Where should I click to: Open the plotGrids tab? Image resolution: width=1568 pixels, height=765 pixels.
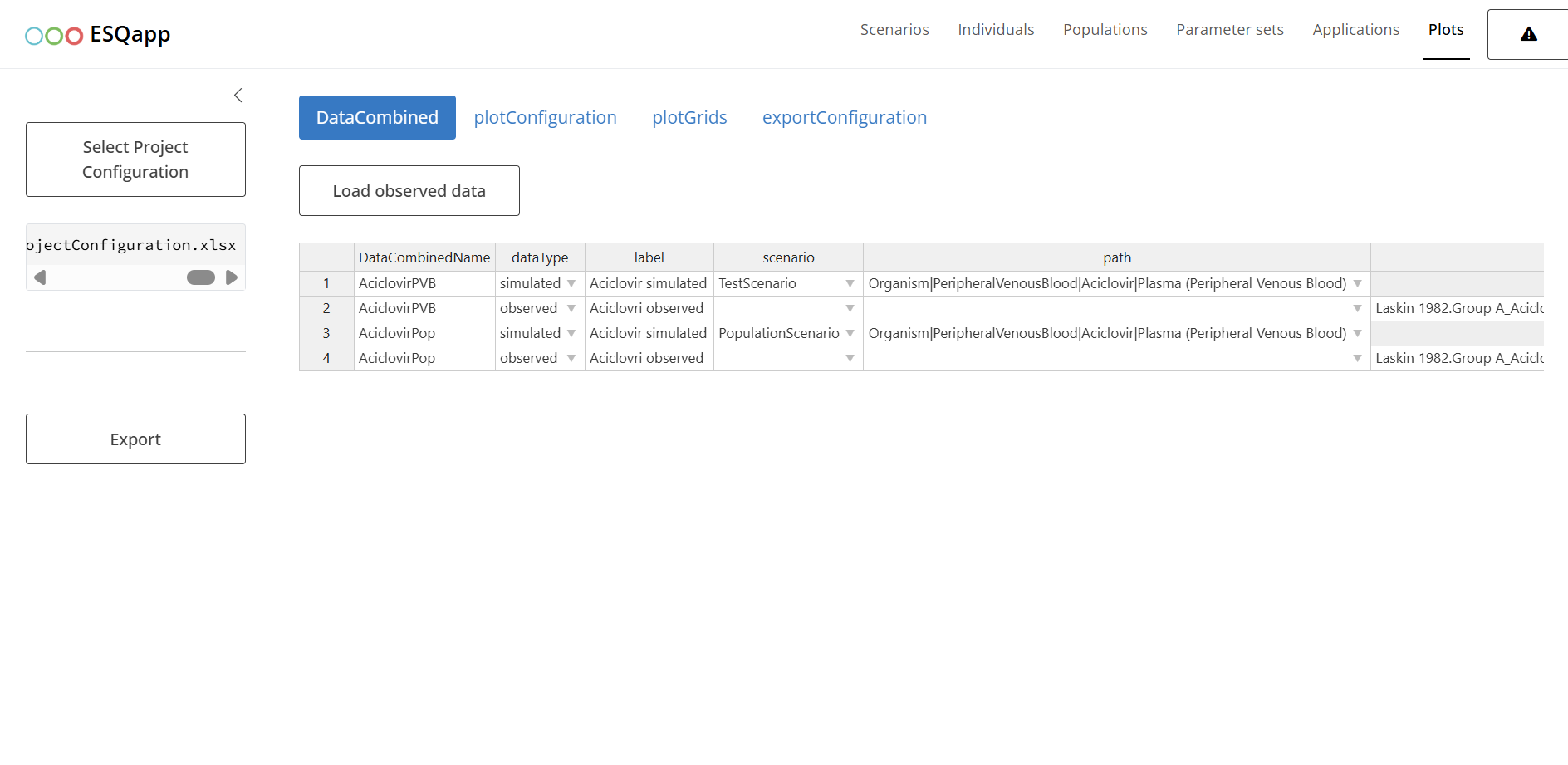pos(689,118)
